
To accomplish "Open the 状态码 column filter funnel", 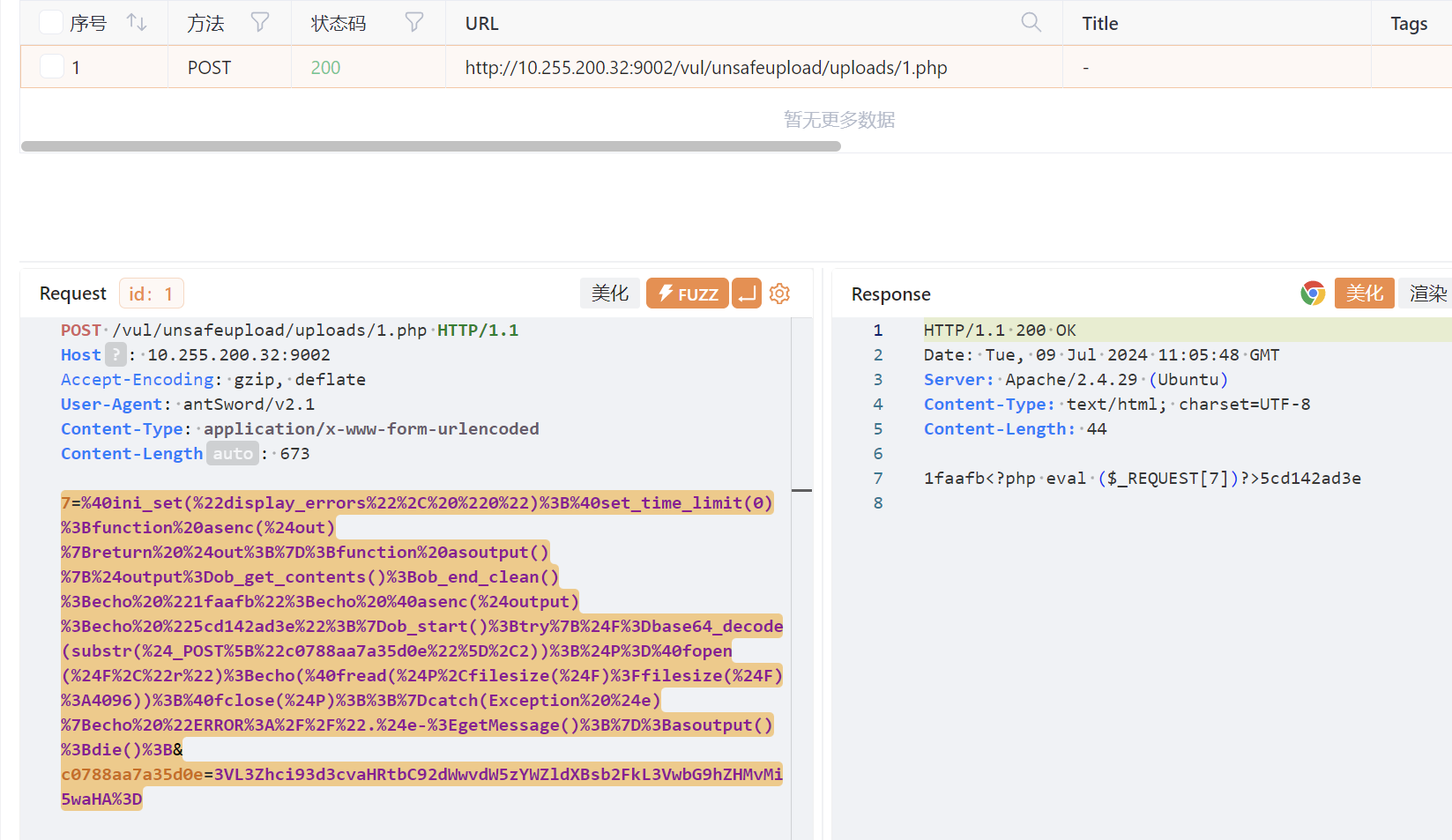I will point(414,22).
